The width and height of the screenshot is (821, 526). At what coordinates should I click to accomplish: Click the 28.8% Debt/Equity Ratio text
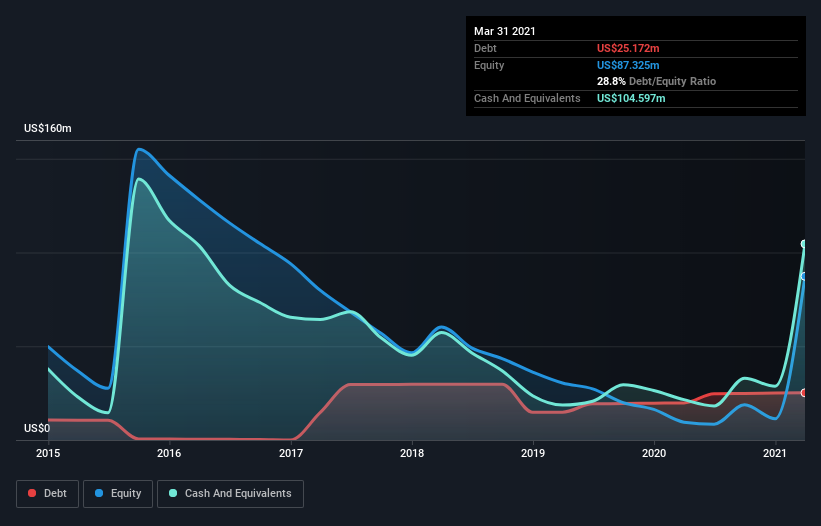tap(657, 82)
